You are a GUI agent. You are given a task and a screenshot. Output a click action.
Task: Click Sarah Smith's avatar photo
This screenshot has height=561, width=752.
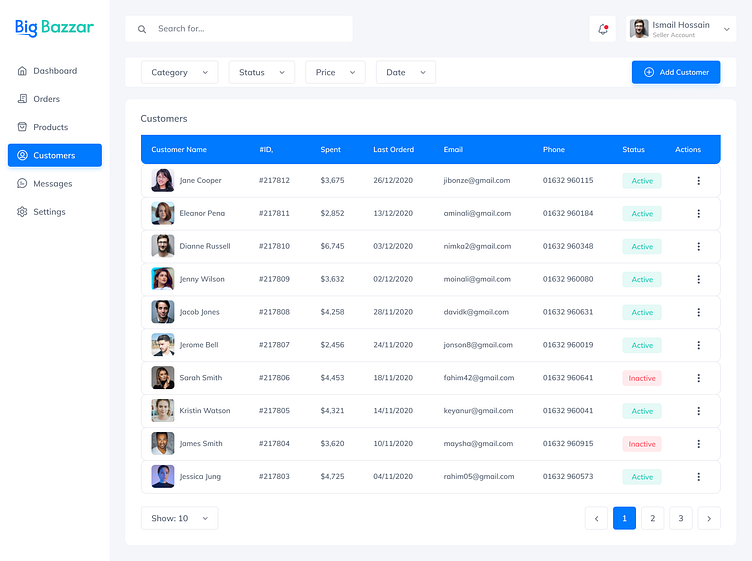point(163,378)
